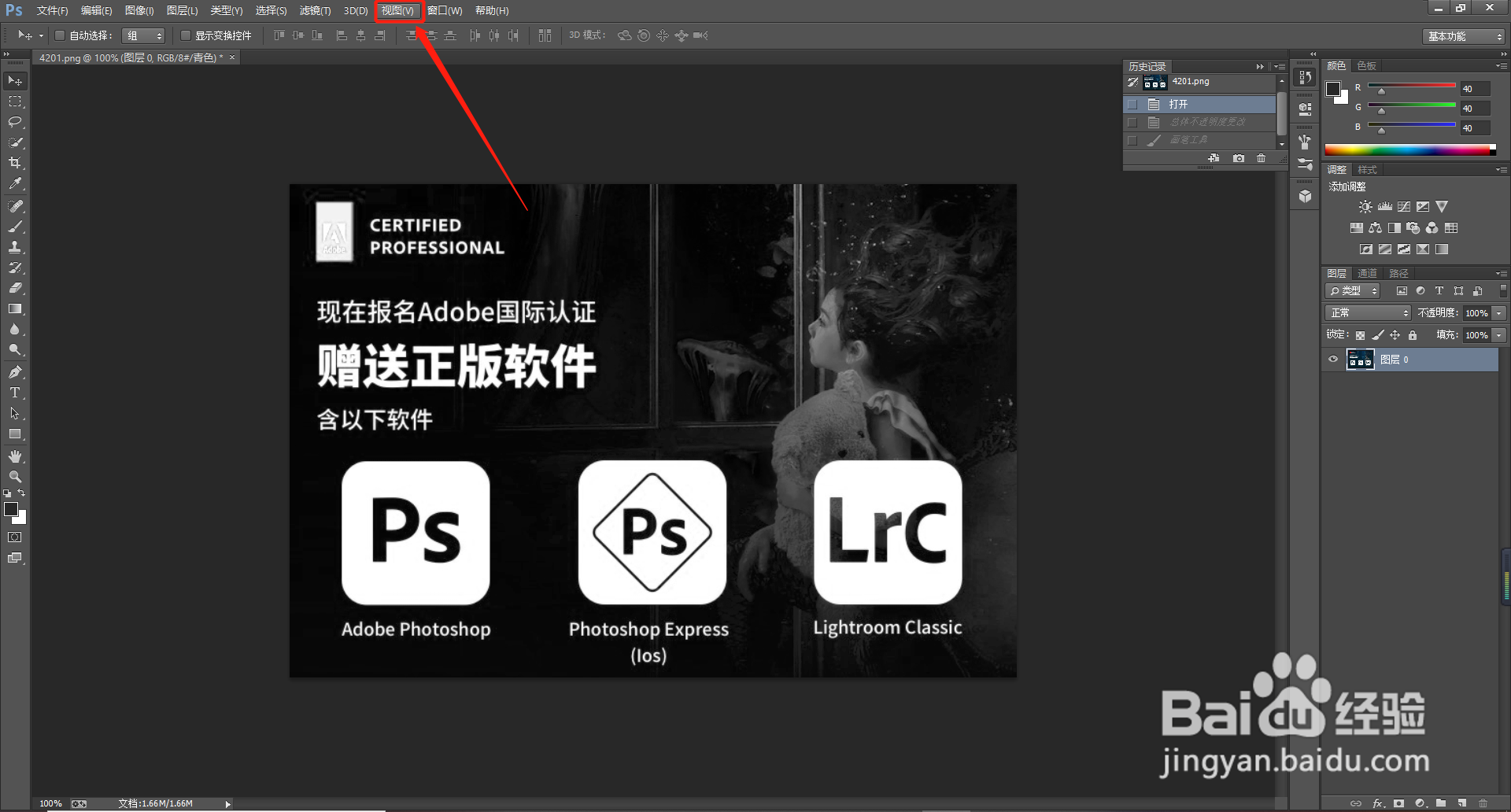The height and width of the screenshot is (812, 1511).
Task: Delete layer trash icon in Layers panel
Action: pos(1483,803)
